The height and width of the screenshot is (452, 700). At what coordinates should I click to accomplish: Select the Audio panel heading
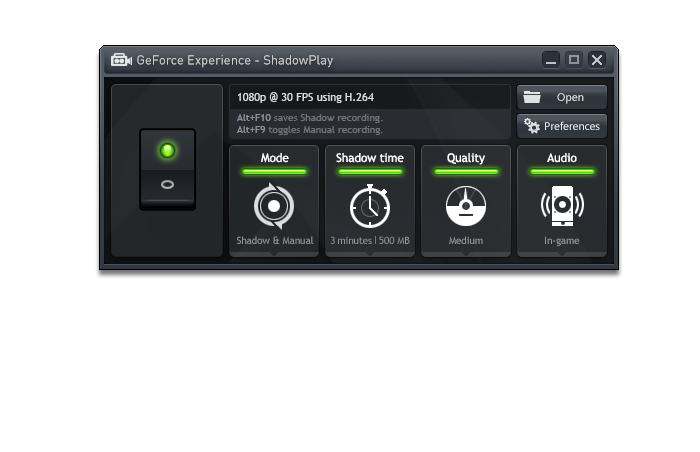pos(562,158)
